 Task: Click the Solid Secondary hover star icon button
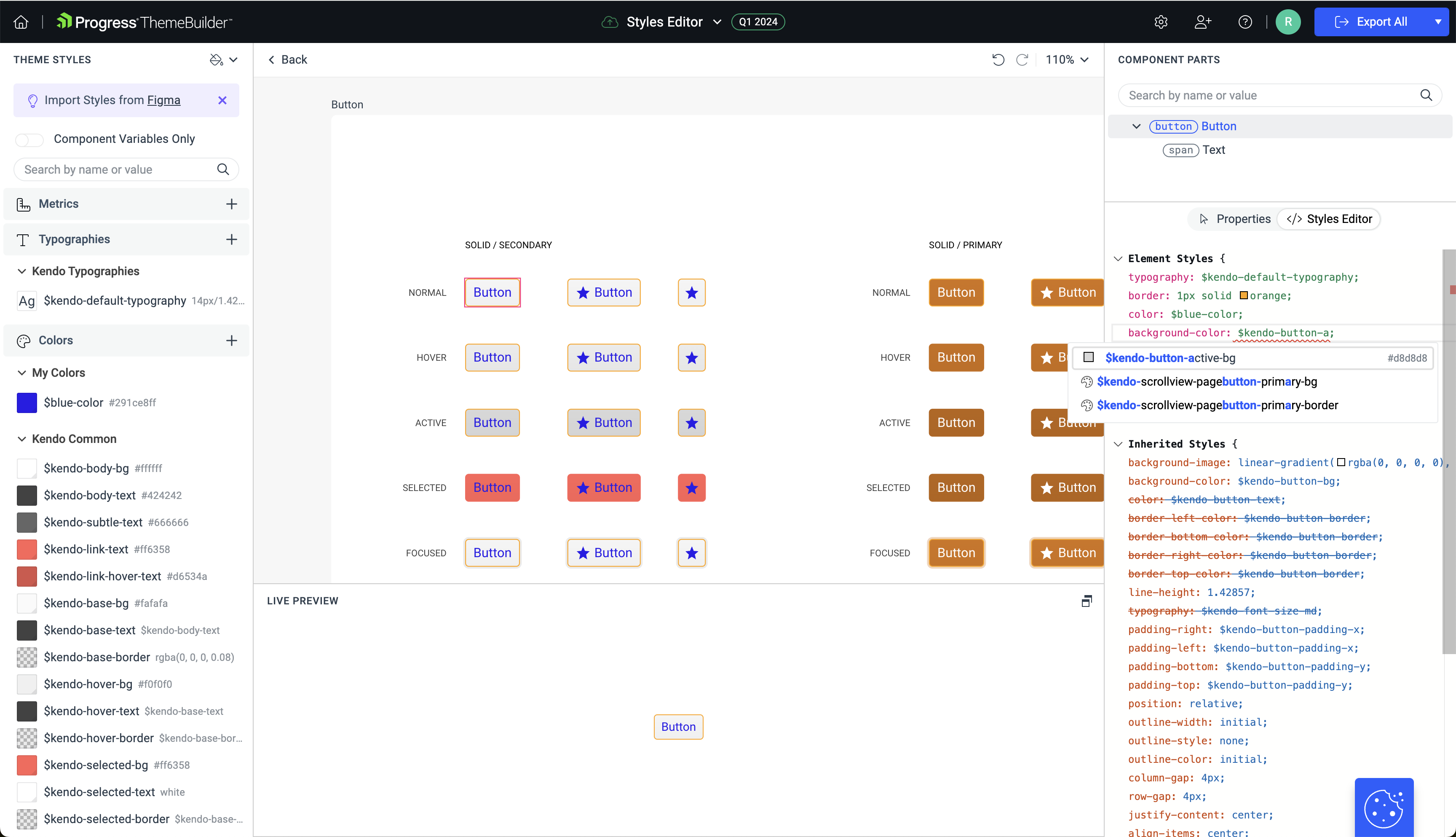(691, 357)
